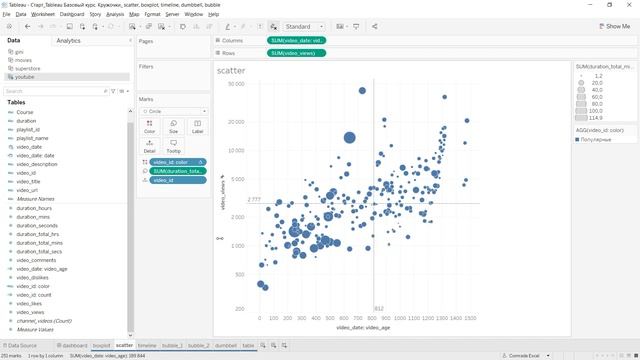Click the scatter sheet title
This screenshot has height=360, width=640.
(x=231, y=71)
